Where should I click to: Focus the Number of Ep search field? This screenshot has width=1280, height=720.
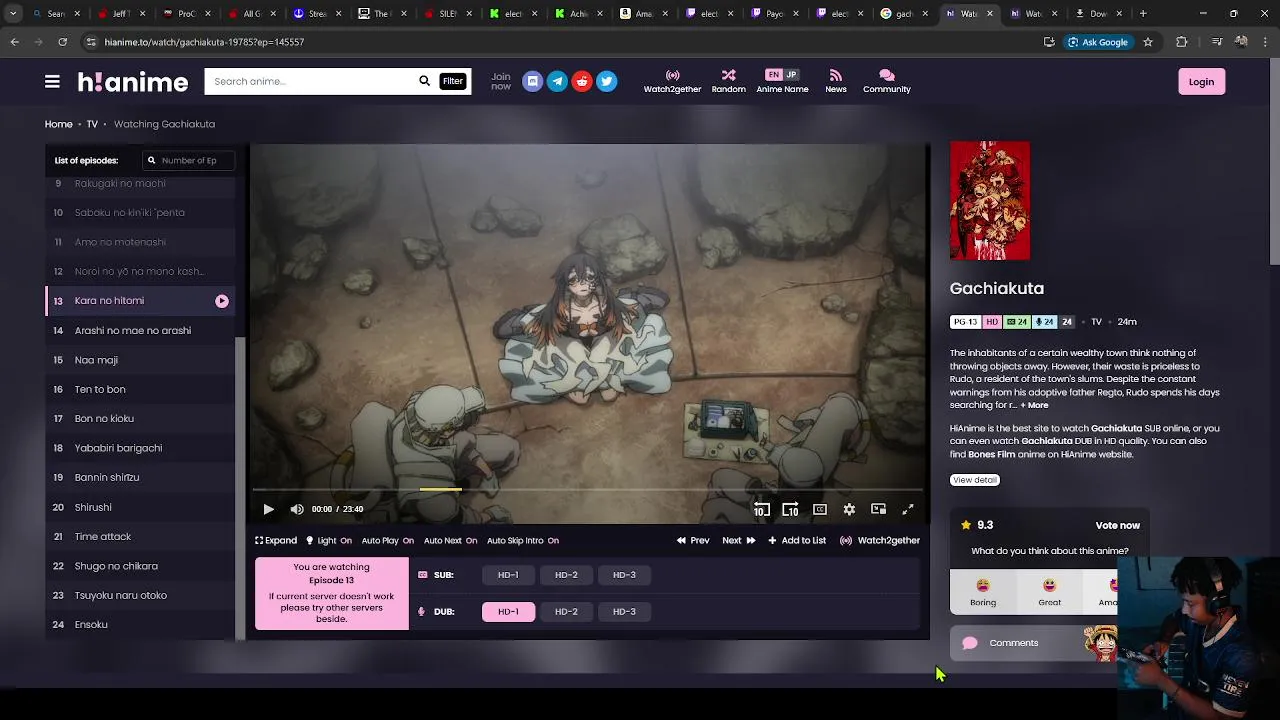pos(189,160)
